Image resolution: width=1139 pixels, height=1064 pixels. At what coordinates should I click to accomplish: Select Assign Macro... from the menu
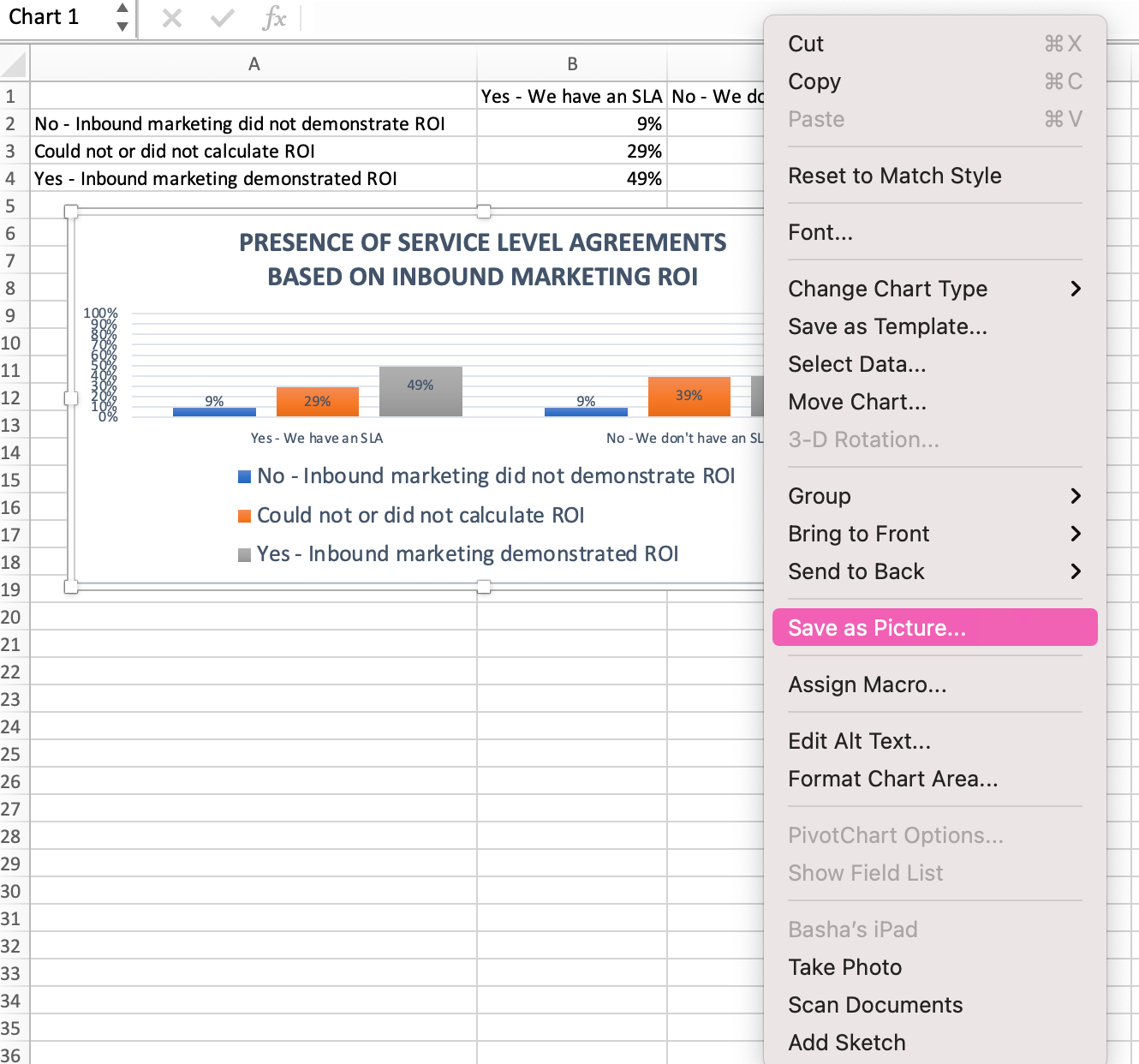pyautogui.click(x=935, y=684)
